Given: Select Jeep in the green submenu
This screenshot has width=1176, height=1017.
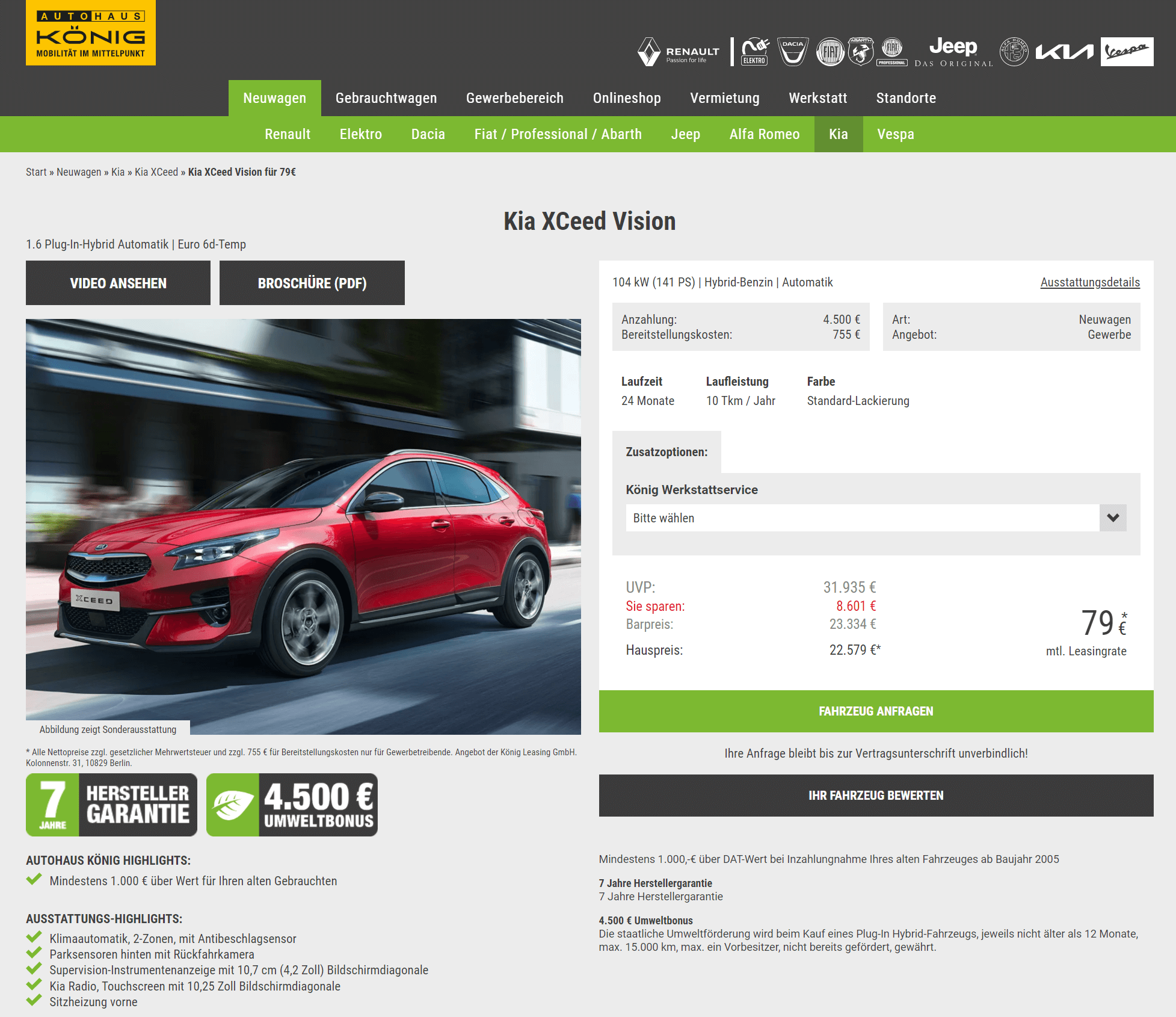Looking at the screenshot, I should pos(686,134).
